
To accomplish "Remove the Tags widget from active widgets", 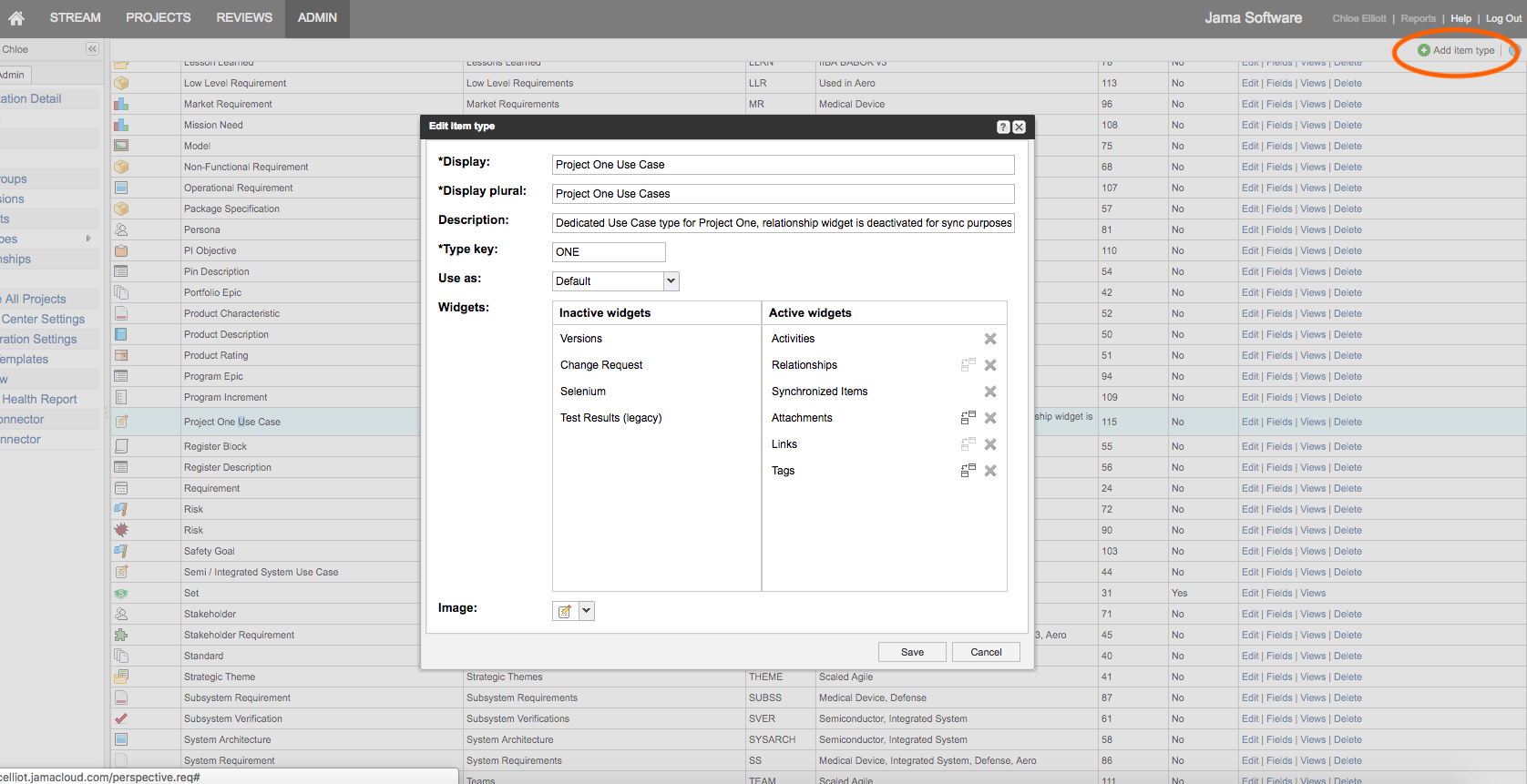I will tap(990, 471).
